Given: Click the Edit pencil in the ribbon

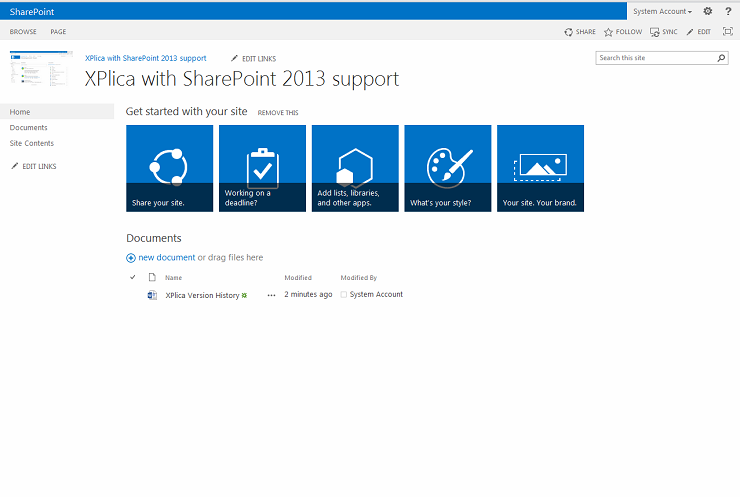Looking at the screenshot, I should pyautogui.click(x=690, y=32).
